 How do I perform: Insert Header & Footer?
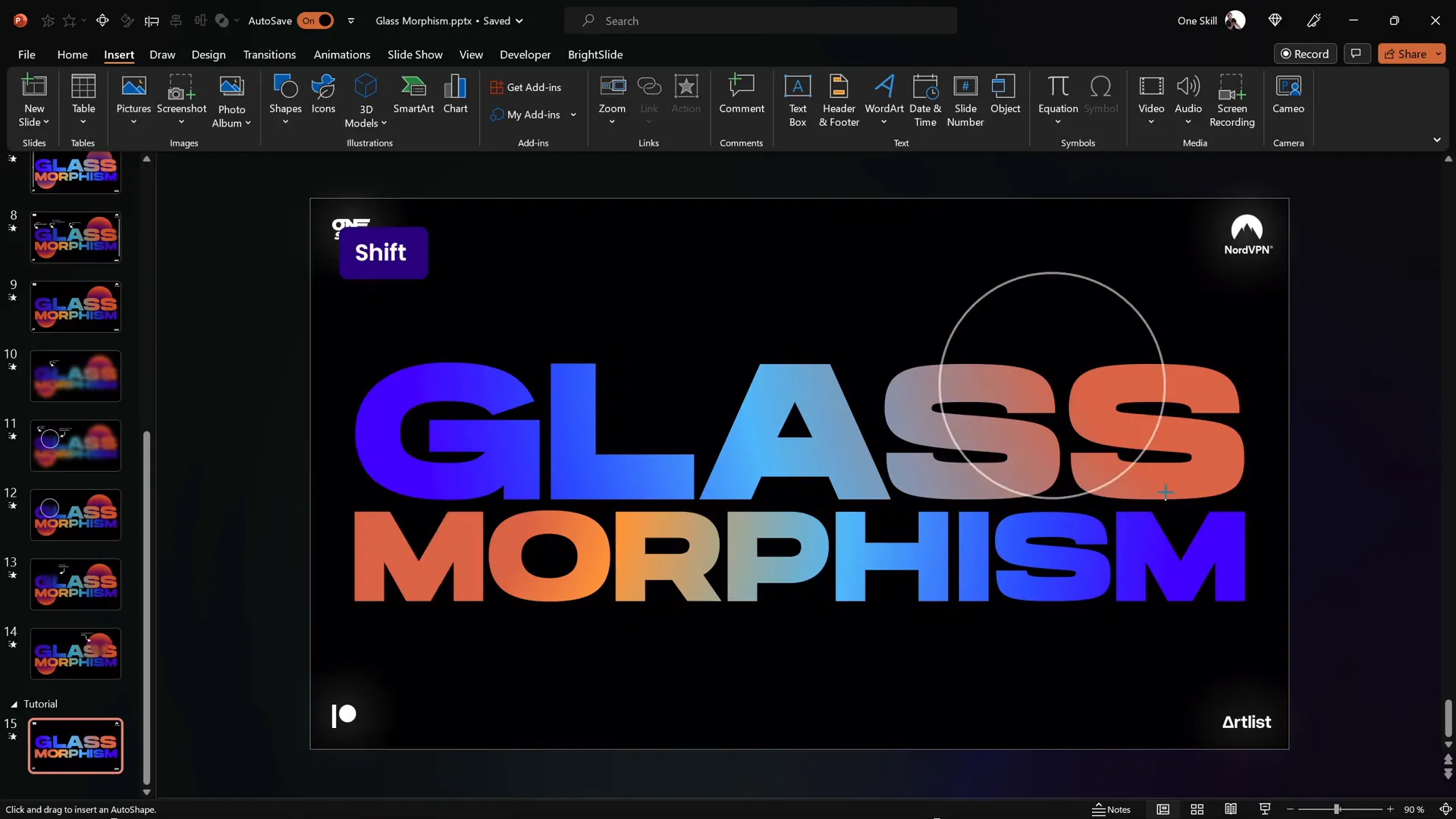838,100
